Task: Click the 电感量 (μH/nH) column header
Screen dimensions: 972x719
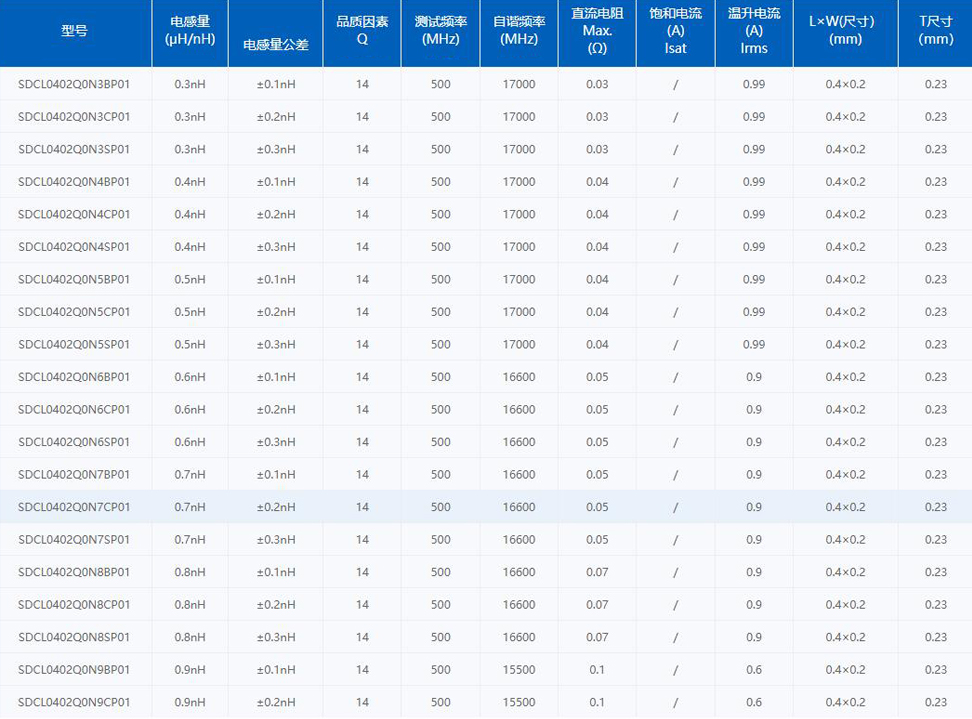Action: [x=189, y=31]
